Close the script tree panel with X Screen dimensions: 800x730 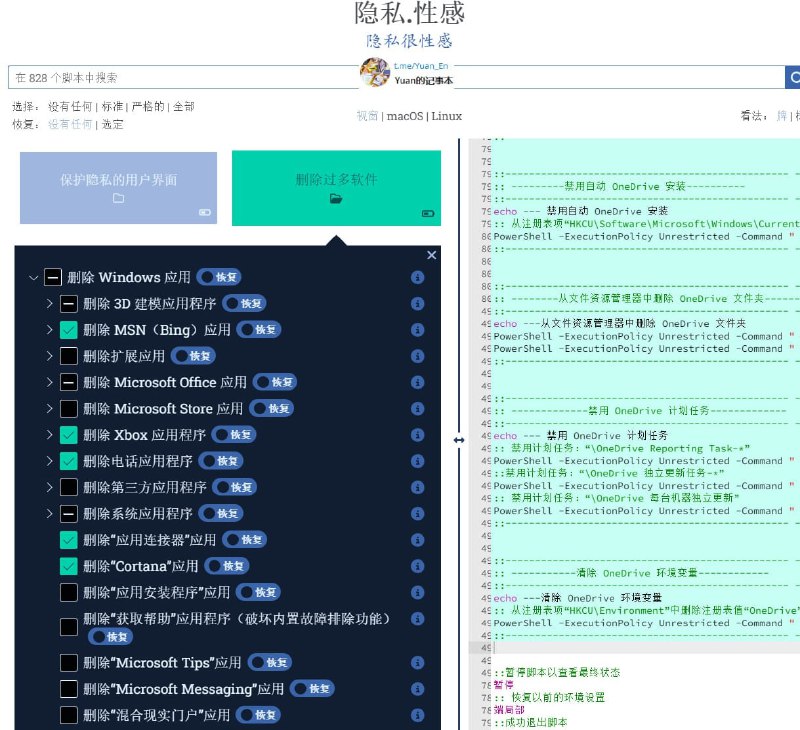click(432, 255)
